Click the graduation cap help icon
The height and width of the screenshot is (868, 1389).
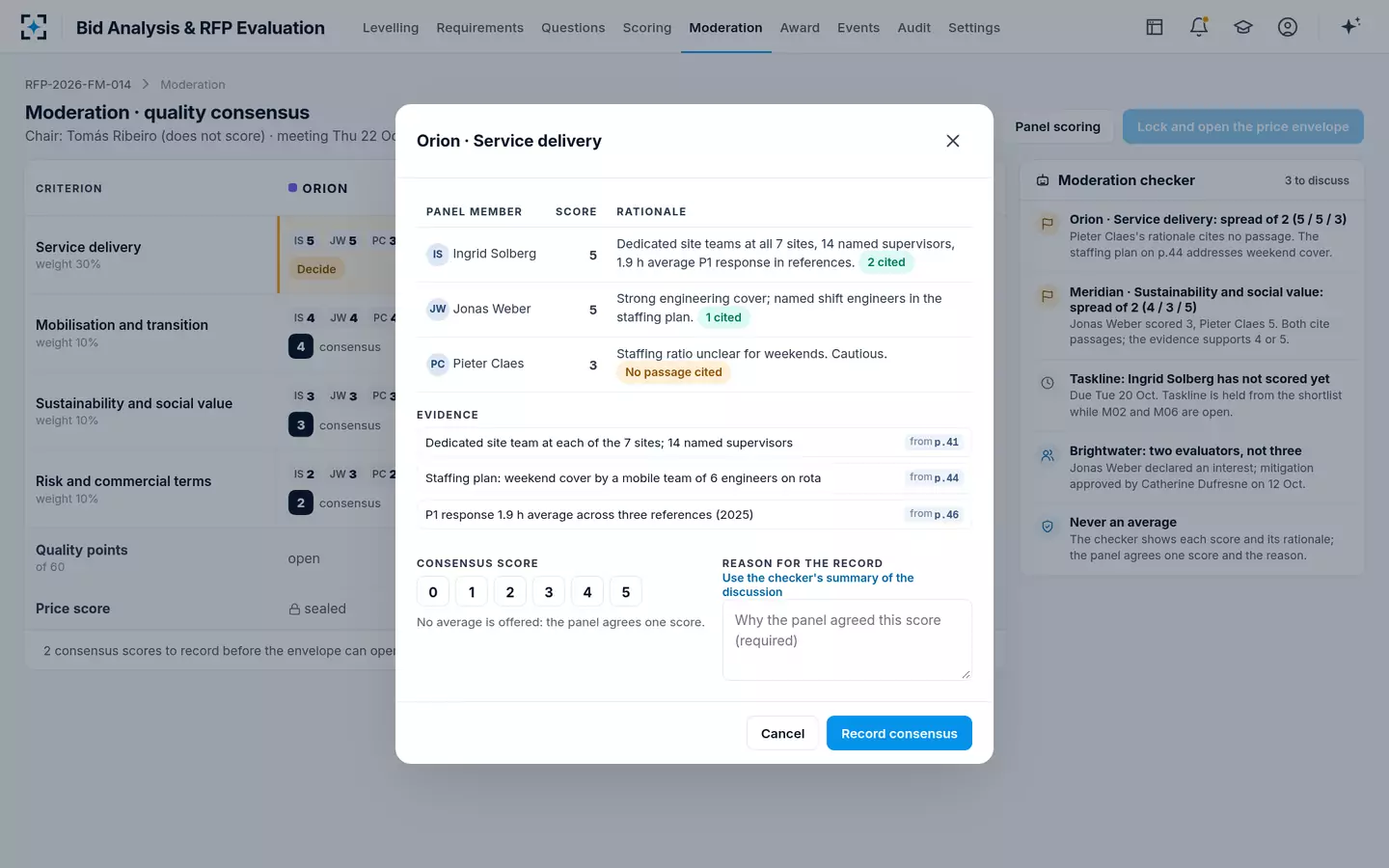(1243, 27)
